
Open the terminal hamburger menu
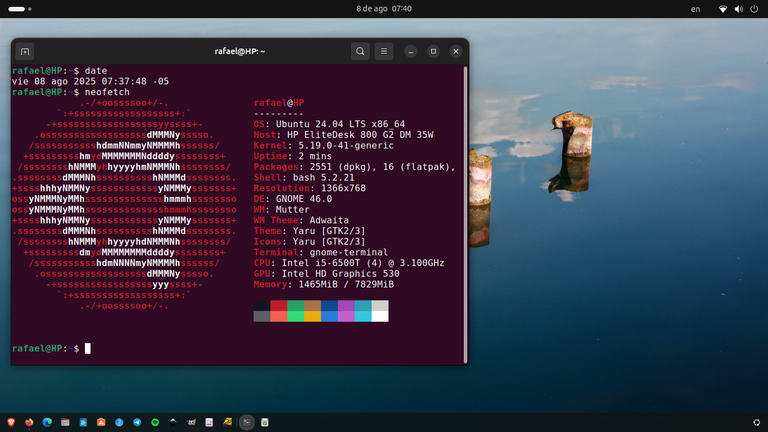pyautogui.click(x=384, y=51)
